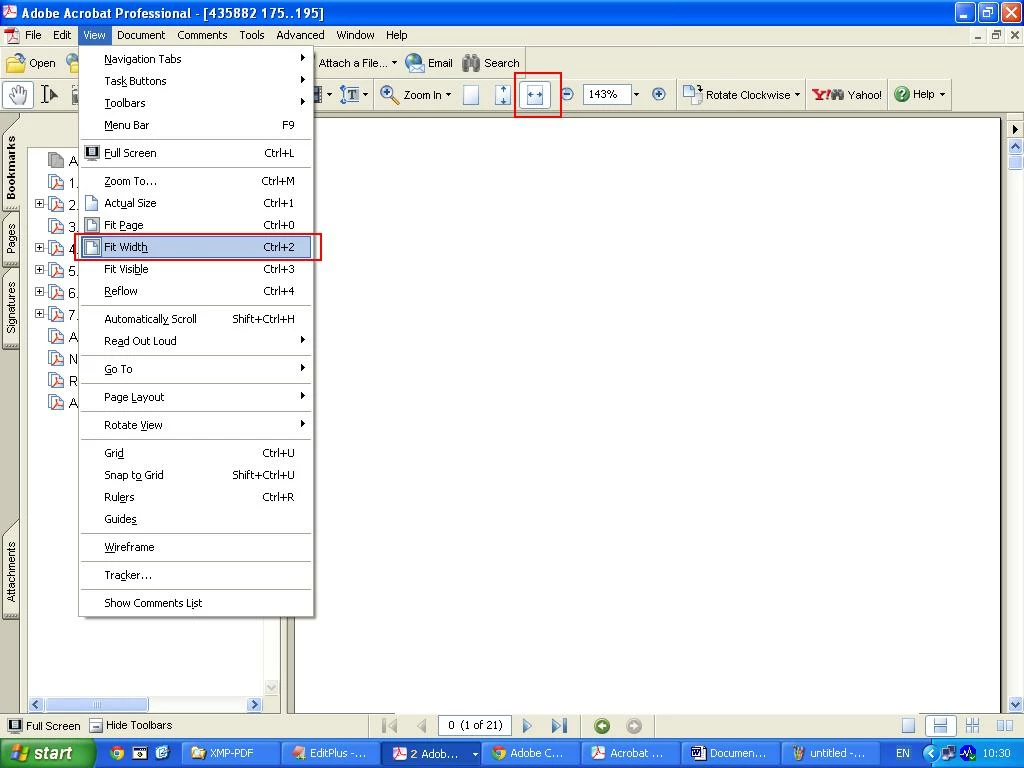Viewport: 1024px width, 768px height.
Task: Click Hide Toolbars in the status bar
Action: [131, 726]
